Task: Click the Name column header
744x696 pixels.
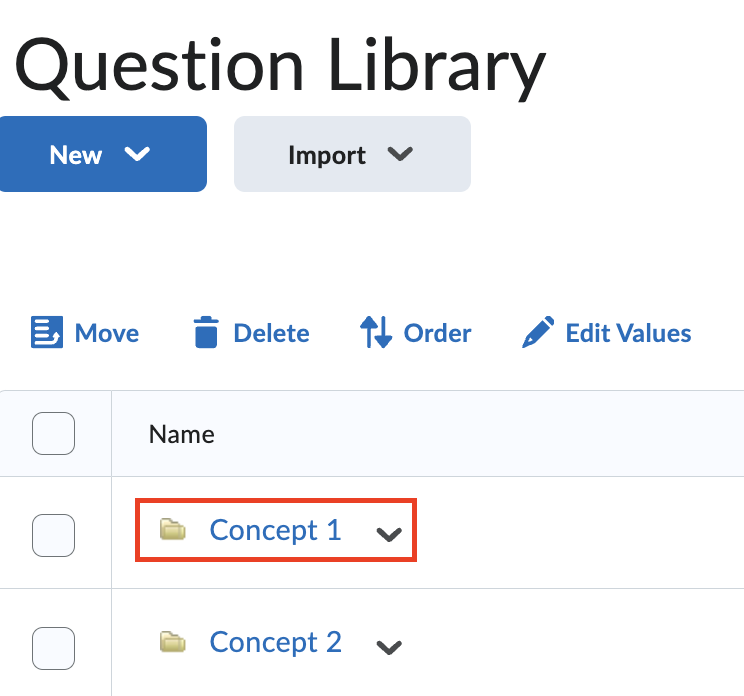Action: click(x=181, y=434)
